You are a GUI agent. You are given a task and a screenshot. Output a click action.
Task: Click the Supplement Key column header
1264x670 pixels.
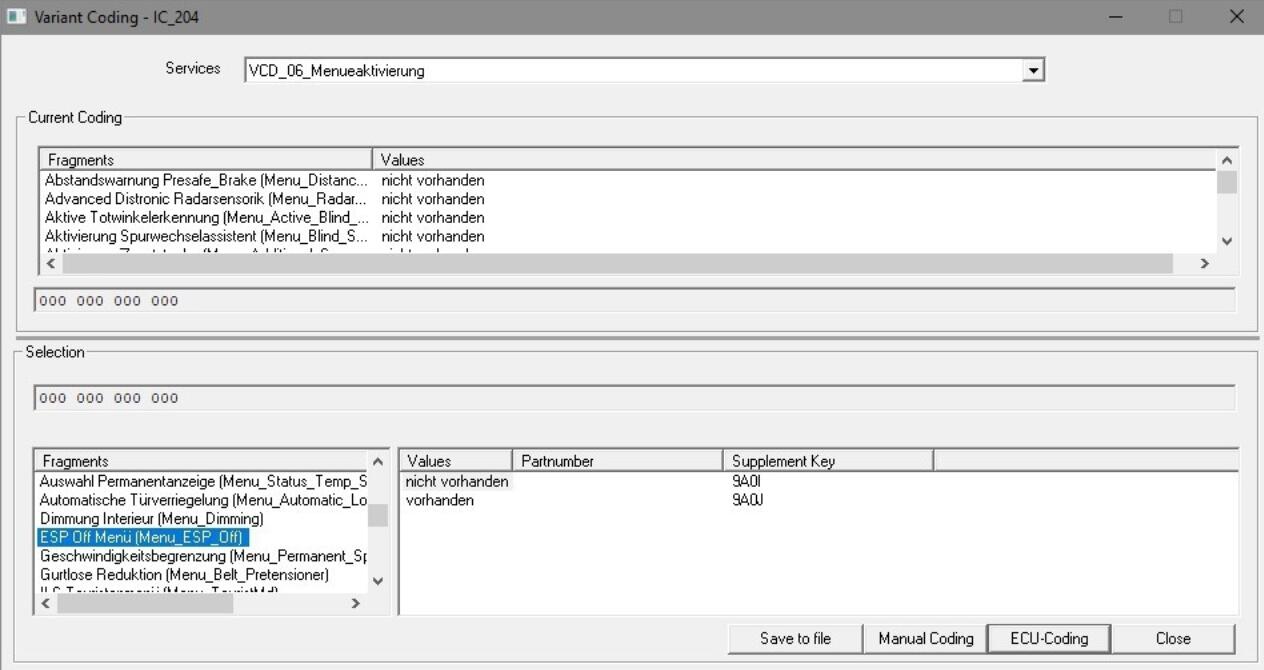828,461
